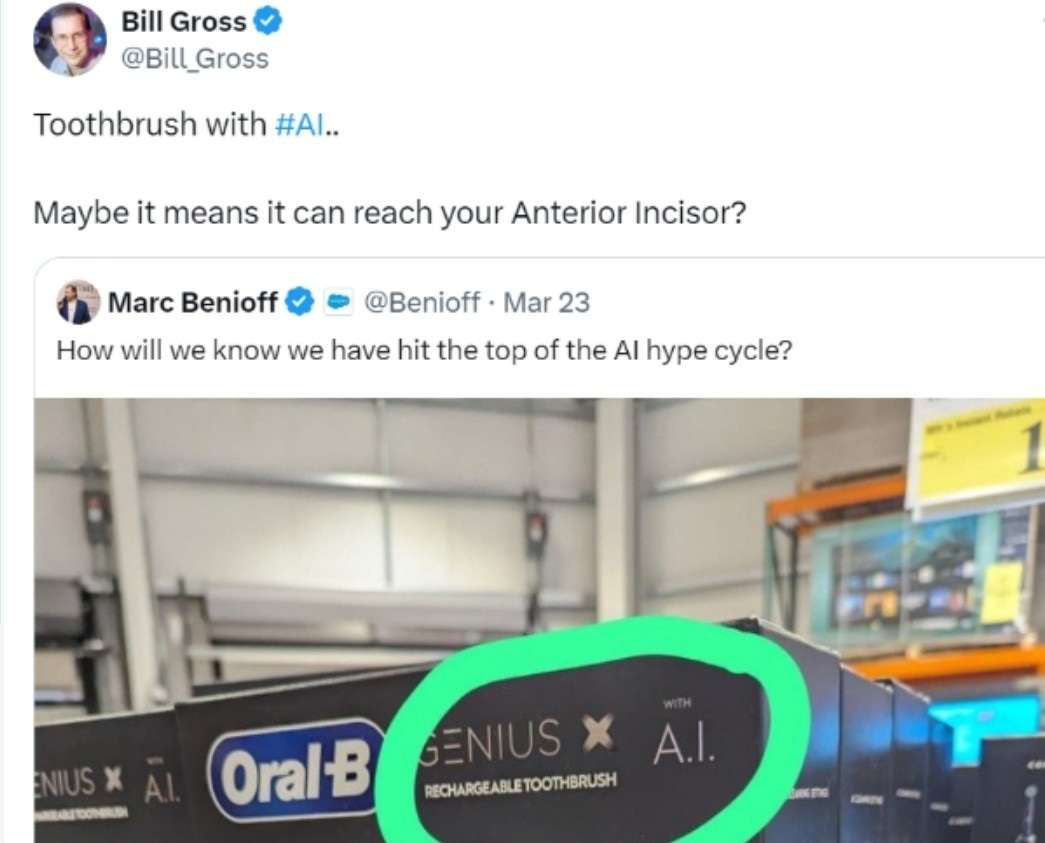Click the A.I. text on the box
Viewport: 1045px width, 843px height.
(684, 744)
